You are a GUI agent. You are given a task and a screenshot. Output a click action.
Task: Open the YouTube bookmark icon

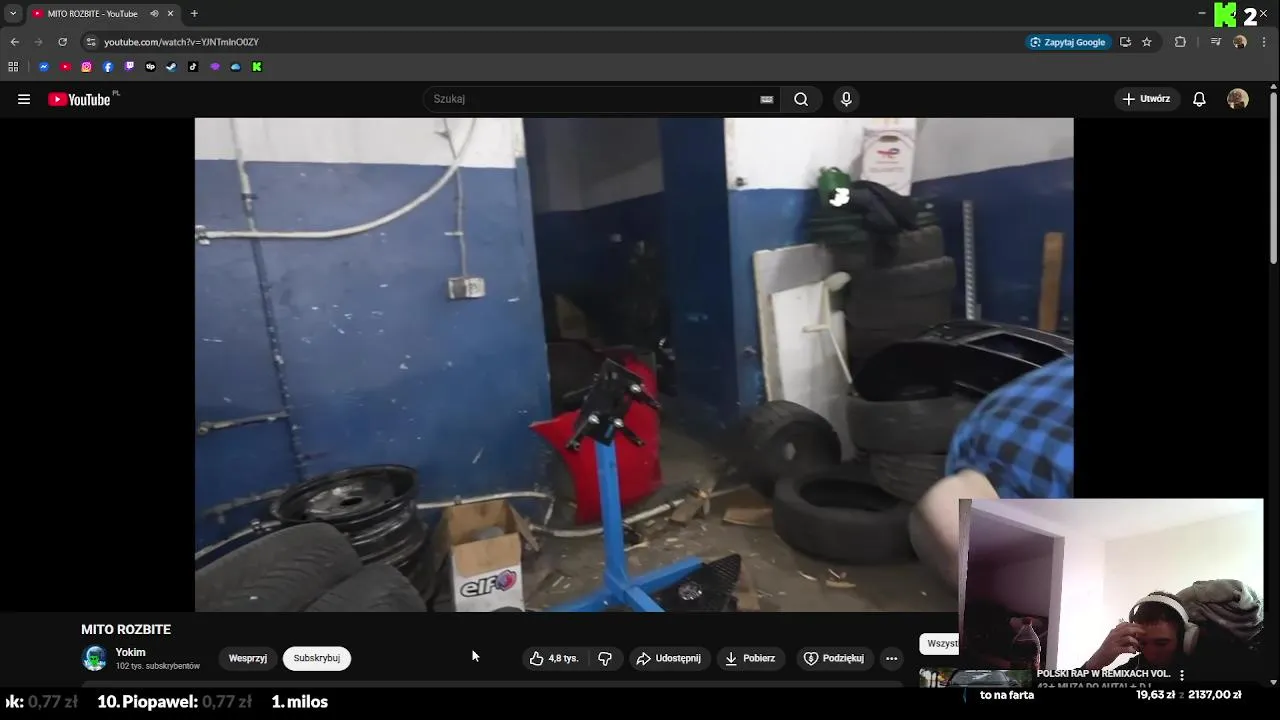tap(65, 67)
